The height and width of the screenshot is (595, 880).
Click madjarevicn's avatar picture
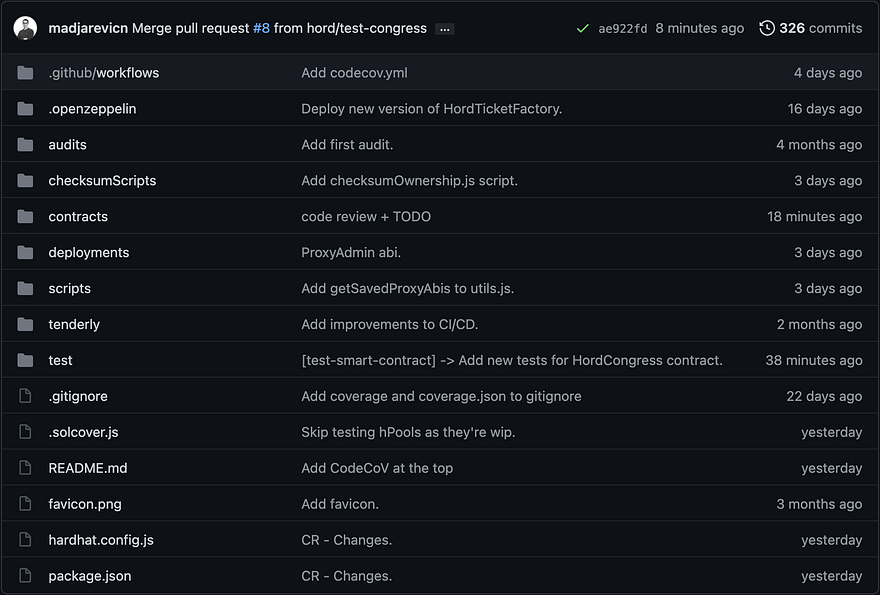[25, 28]
